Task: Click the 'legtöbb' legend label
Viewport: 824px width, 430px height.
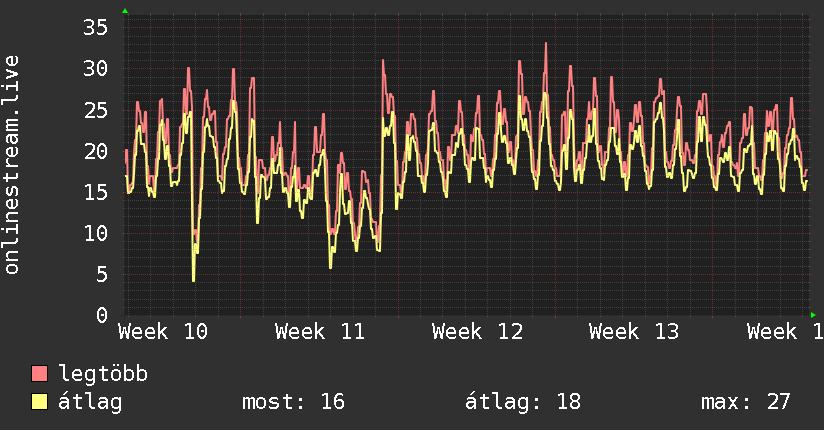Action: [x=103, y=373]
